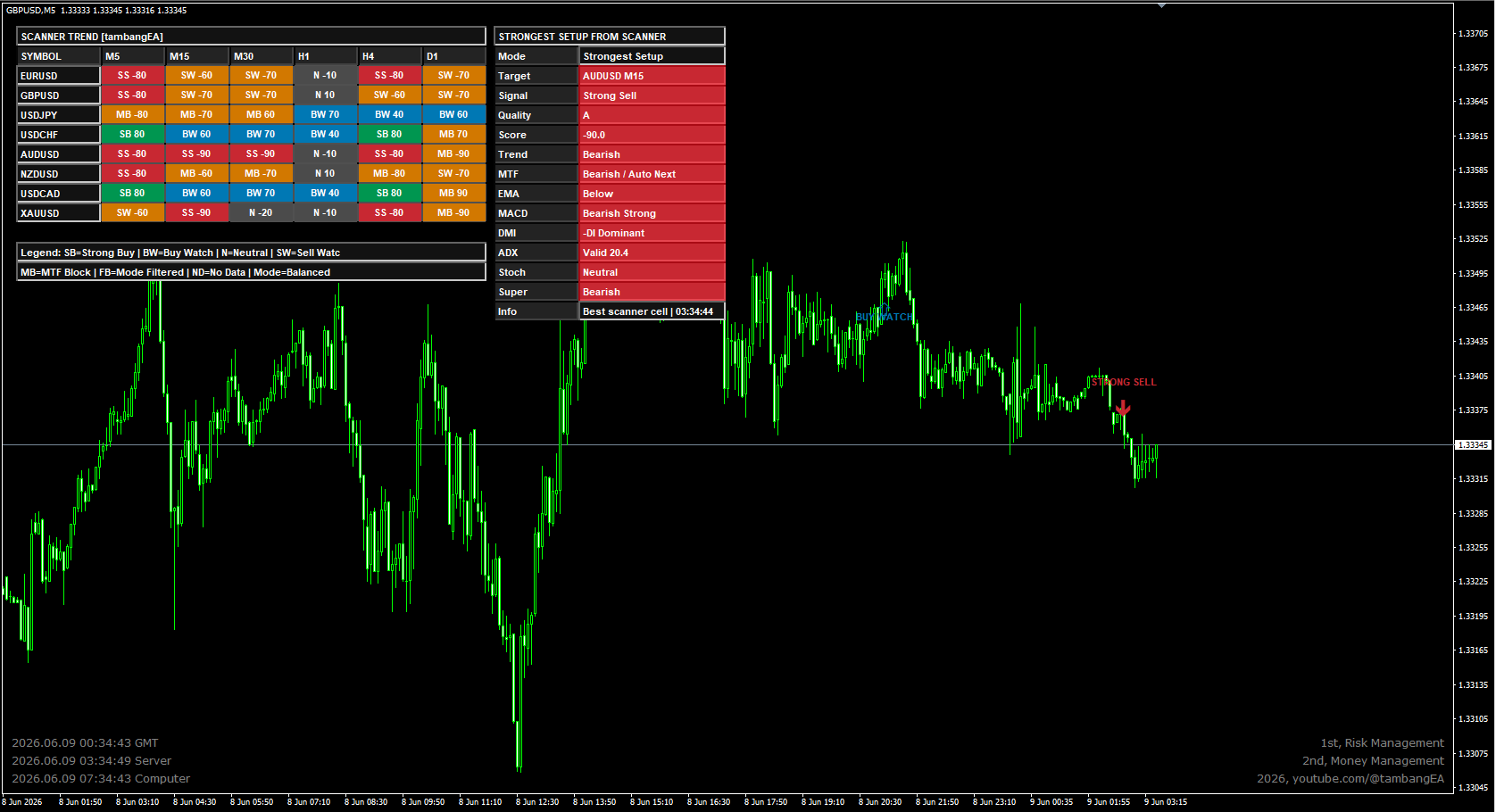1496x812 pixels.
Task: Click the Quality value A
Action: click(652, 115)
